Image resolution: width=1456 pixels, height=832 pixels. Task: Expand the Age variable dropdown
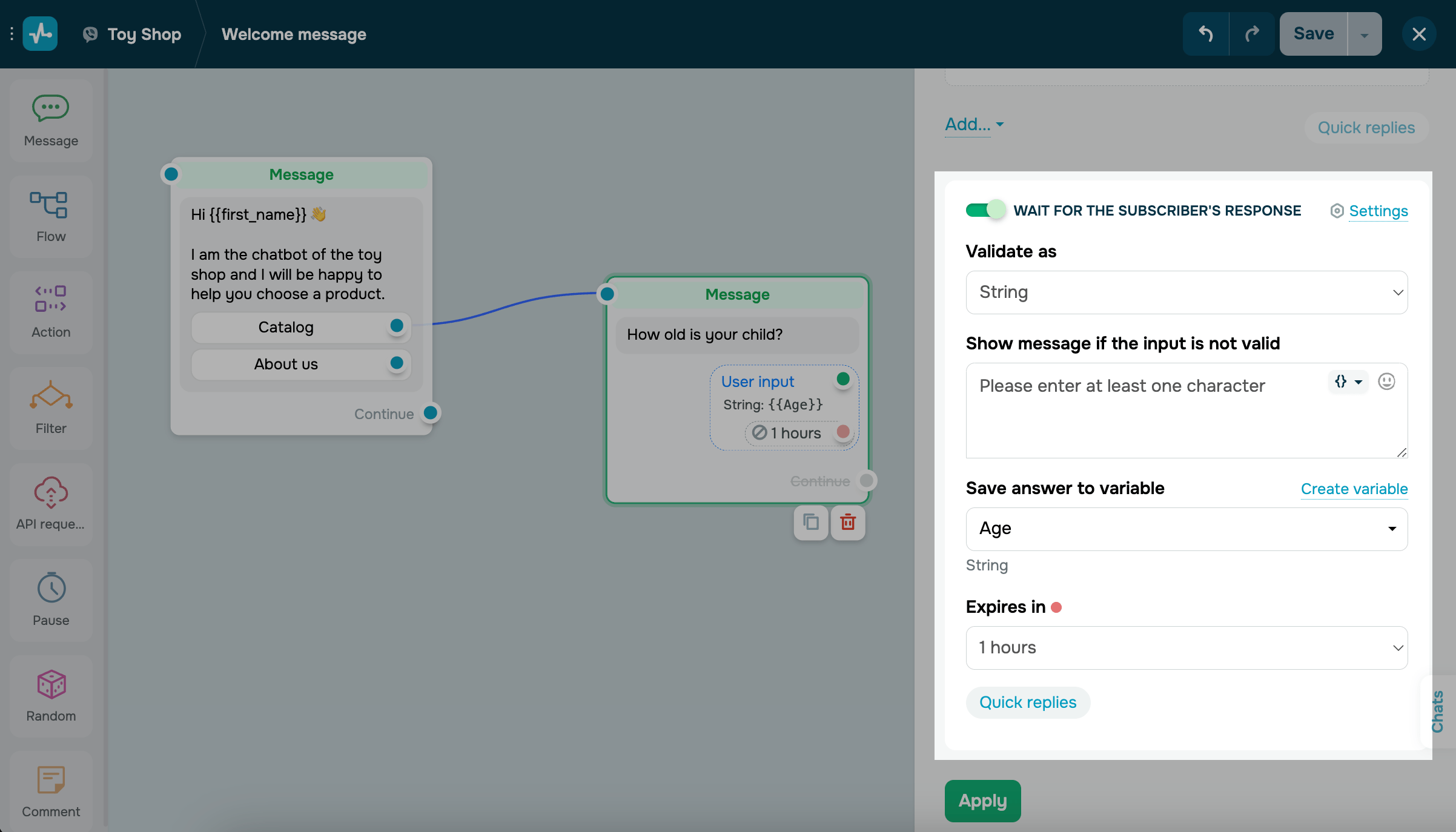point(1186,529)
